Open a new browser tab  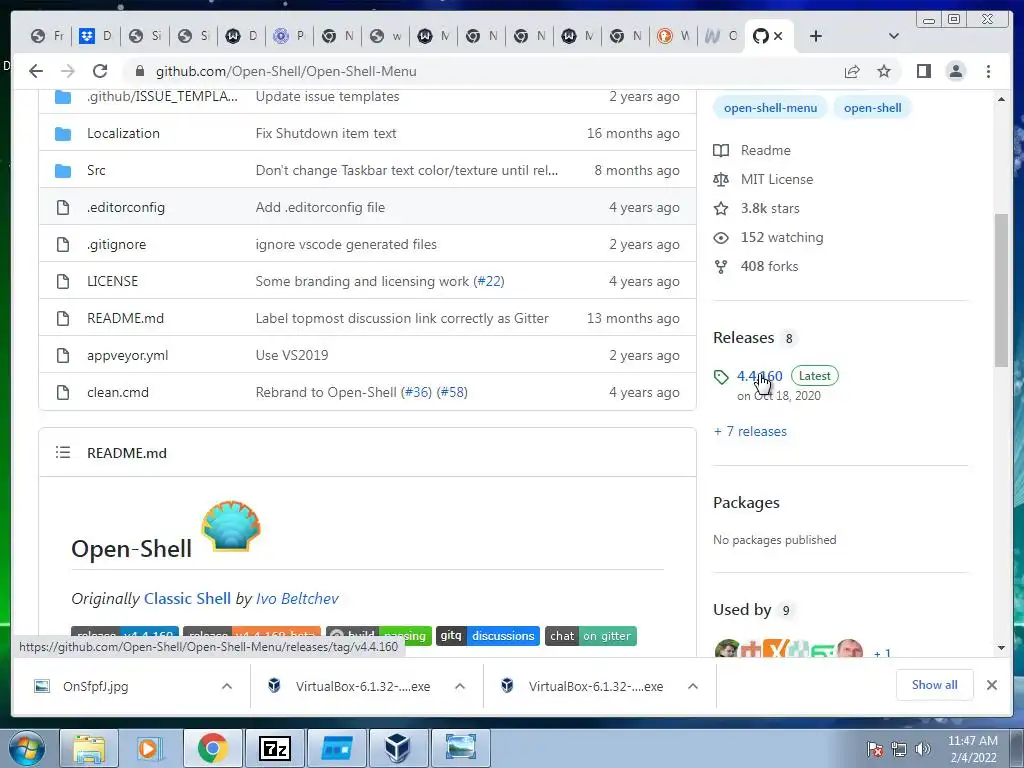[816, 36]
